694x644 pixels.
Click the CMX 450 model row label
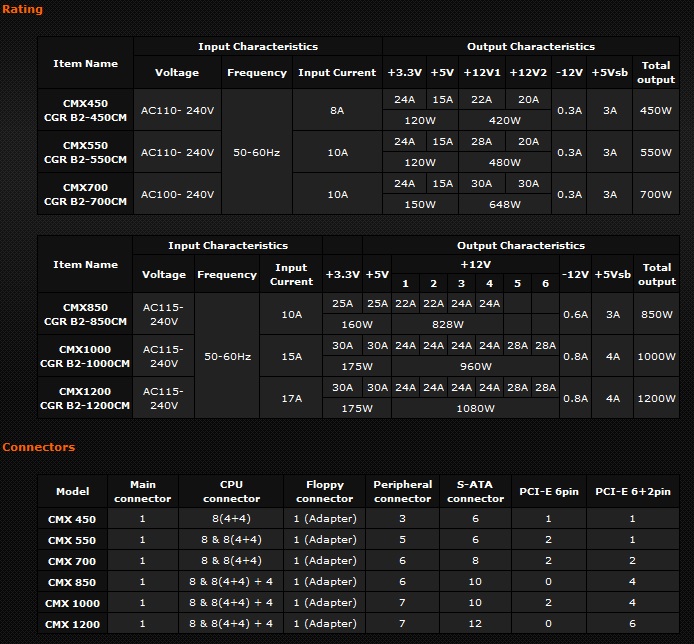(72, 519)
